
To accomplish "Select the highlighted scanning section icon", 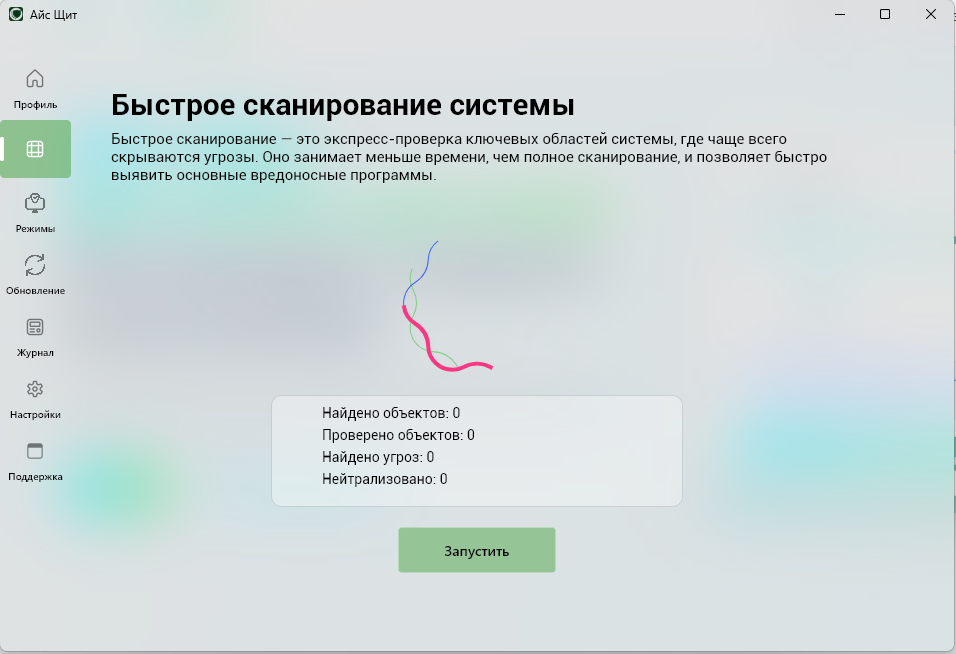I will point(35,148).
